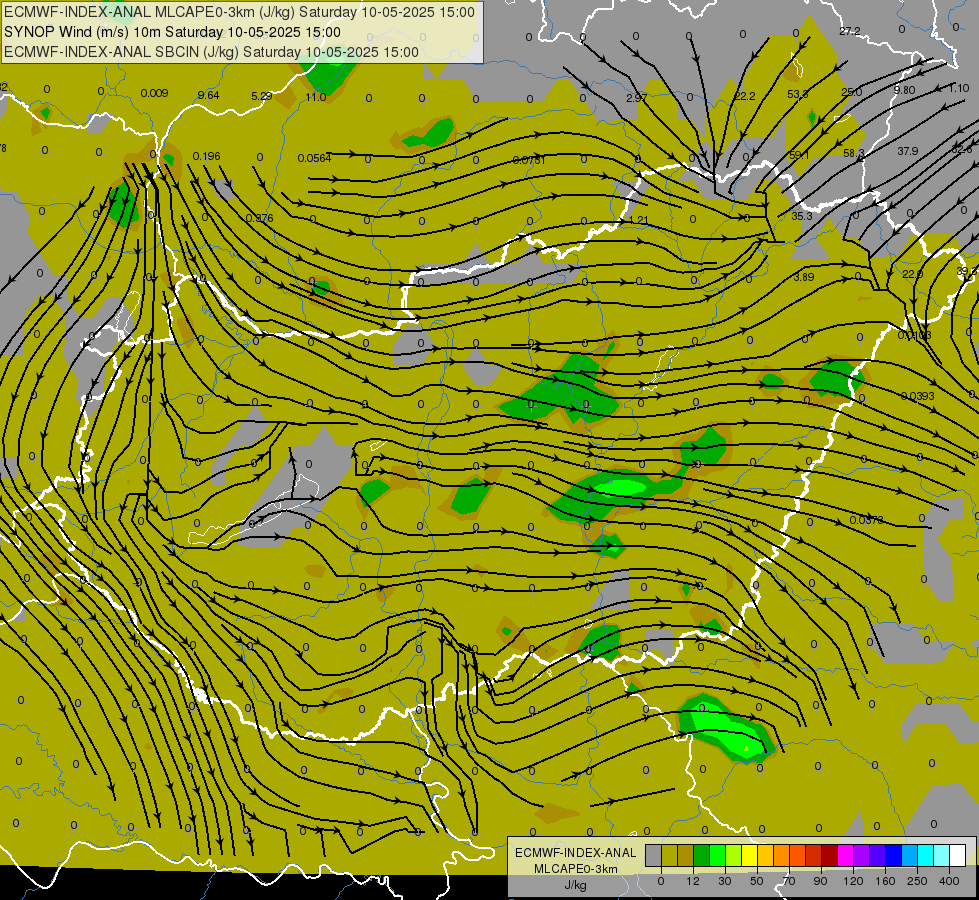Click the map value 11.0

pos(316,97)
